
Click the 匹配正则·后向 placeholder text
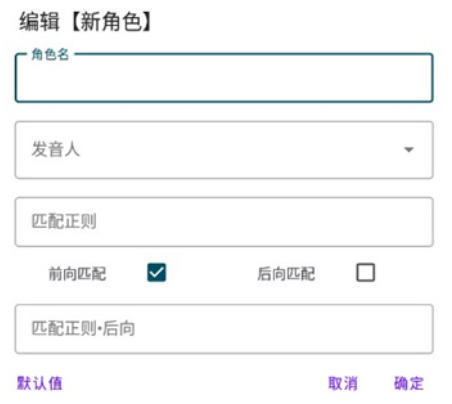click(x=83, y=328)
